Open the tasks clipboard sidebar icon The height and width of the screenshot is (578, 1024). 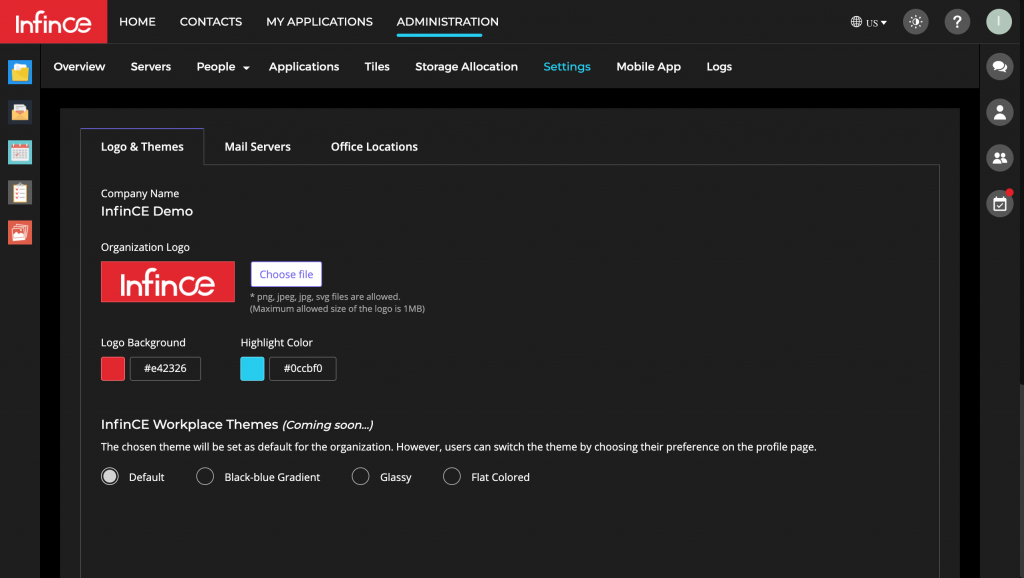coord(20,193)
